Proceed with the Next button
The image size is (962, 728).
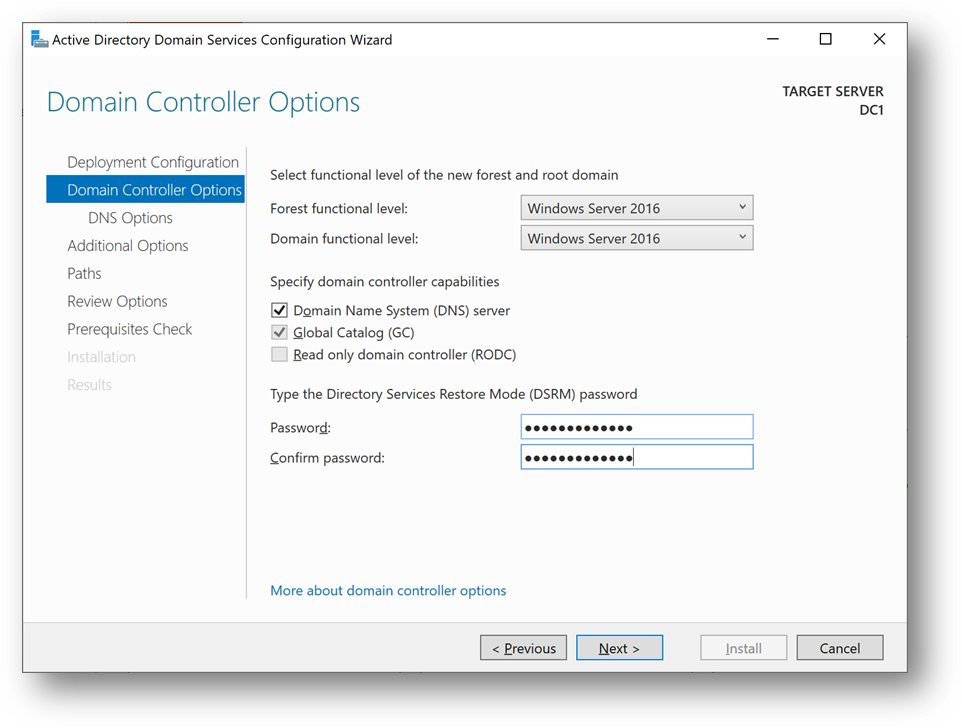(620, 648)
